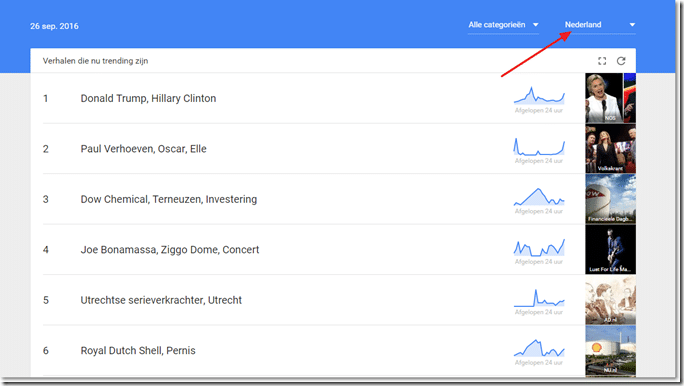Click the Joe Bonamassa trend sparkline
684x386 pixels.
pos(539,247)
